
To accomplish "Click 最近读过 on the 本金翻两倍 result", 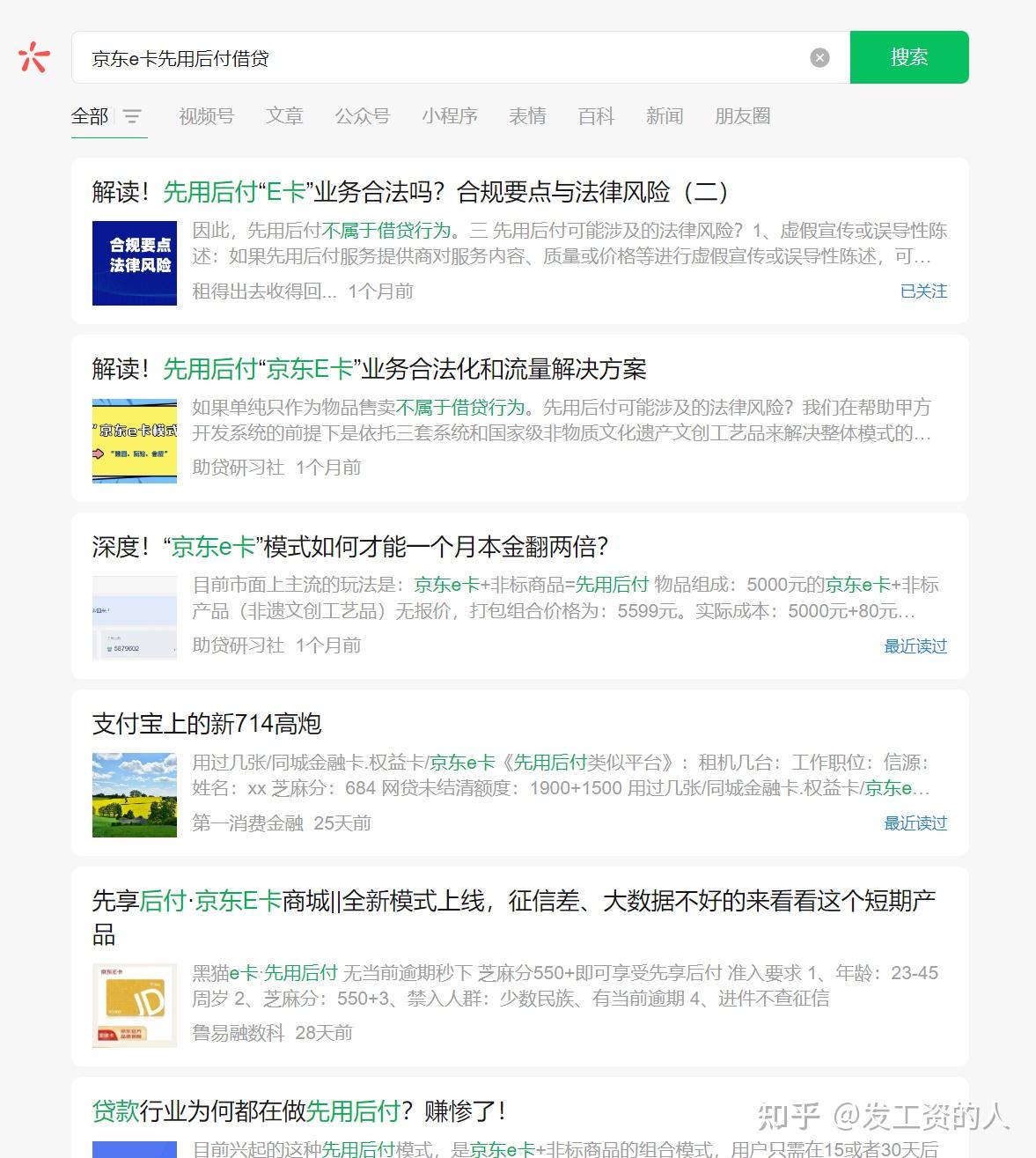I will [915, 646].
